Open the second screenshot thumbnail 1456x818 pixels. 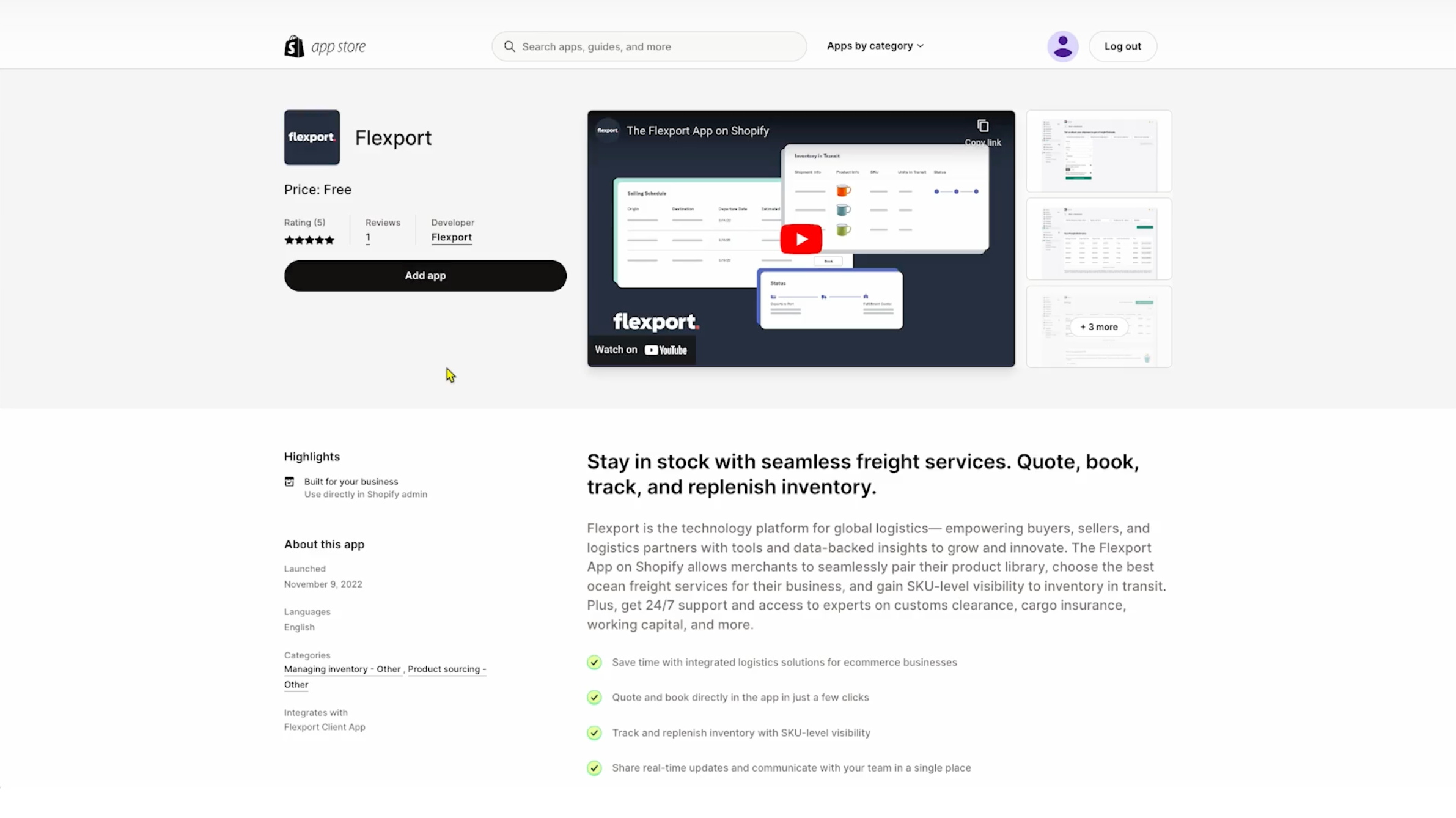coord(1098,239)
